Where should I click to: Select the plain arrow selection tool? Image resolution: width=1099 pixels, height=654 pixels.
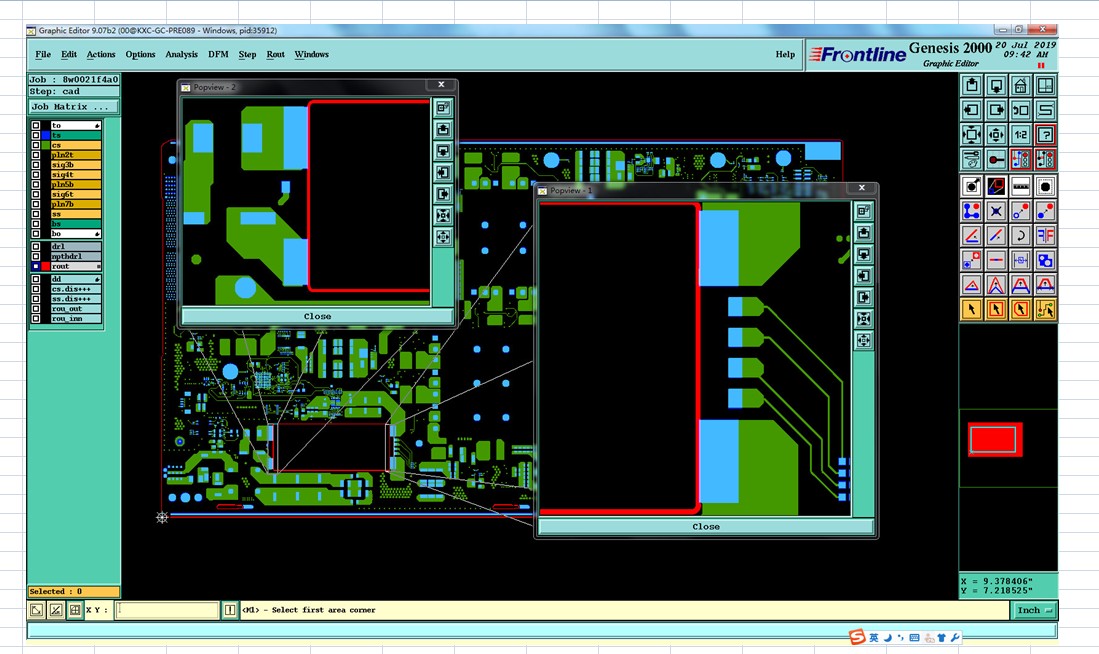971,309
